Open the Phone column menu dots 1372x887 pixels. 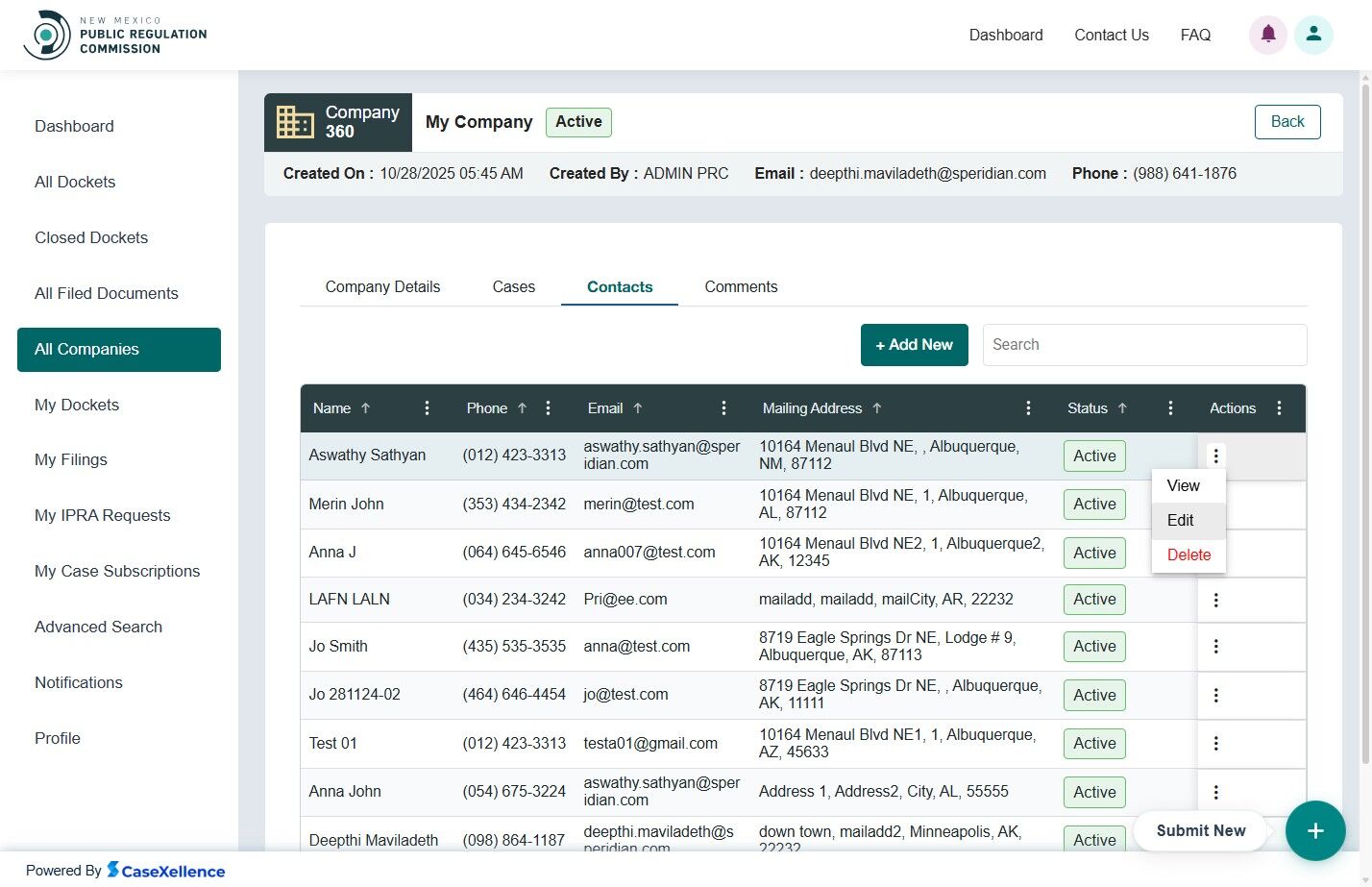(549, 408)
